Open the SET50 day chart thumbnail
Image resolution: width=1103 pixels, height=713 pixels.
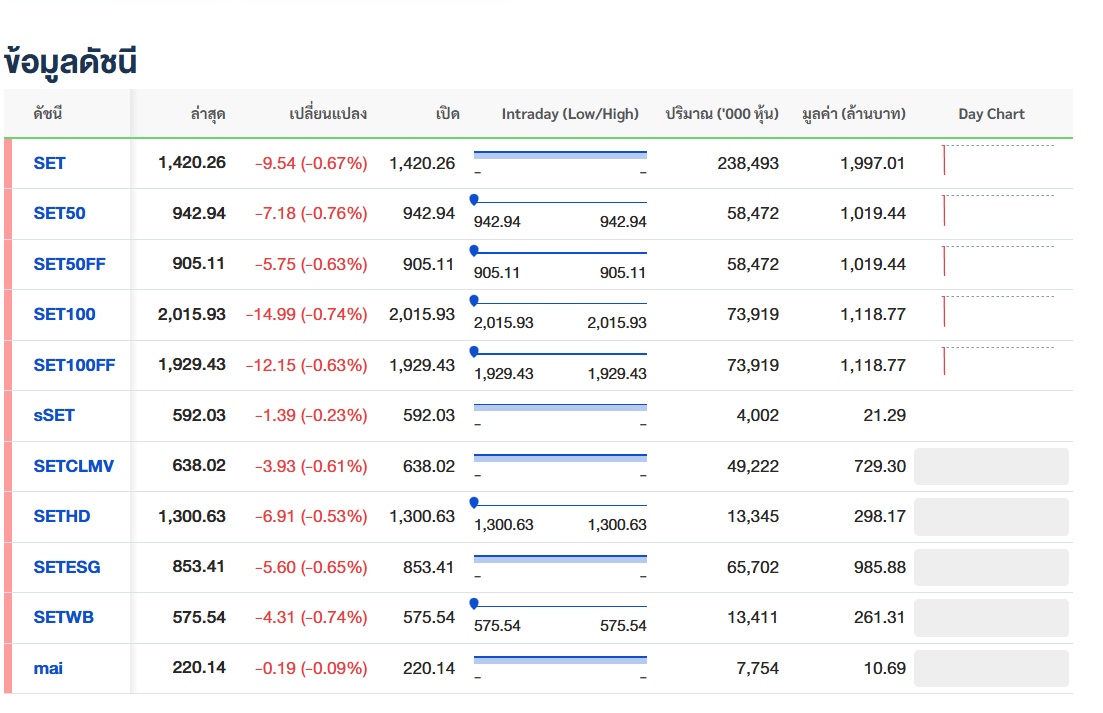997,212
